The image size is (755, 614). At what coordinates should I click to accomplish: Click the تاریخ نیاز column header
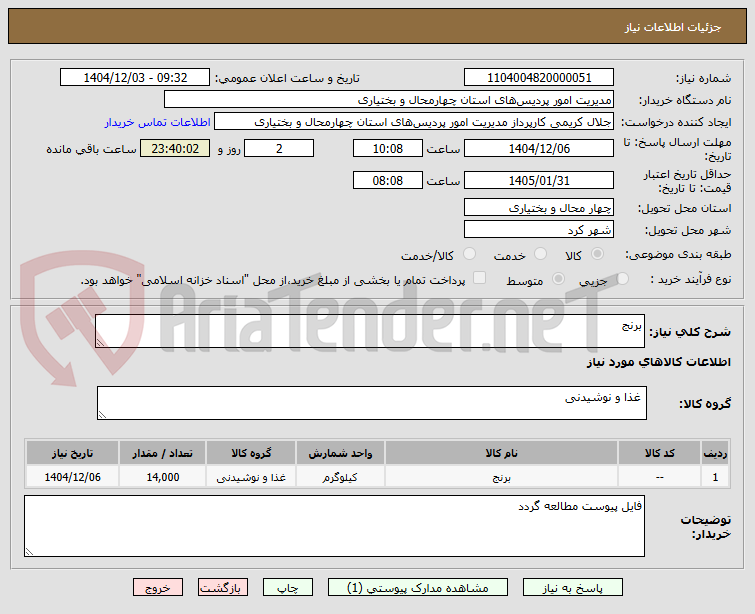(x=73, y=453)
